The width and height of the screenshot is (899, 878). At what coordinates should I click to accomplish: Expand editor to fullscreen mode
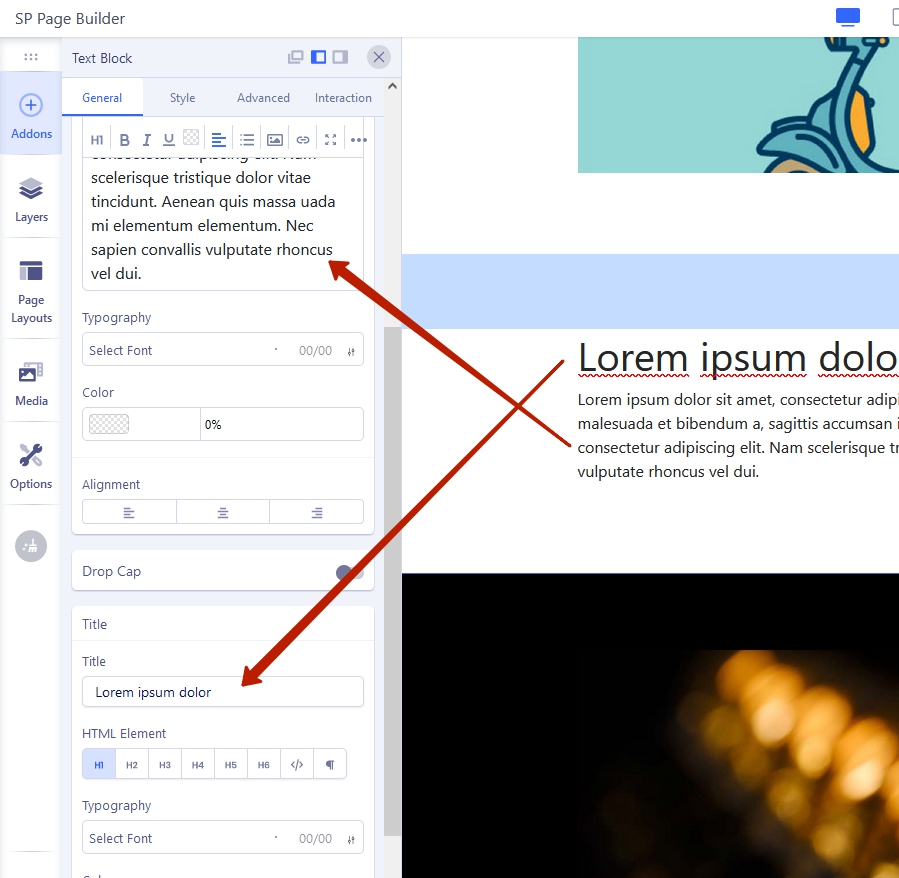[x=331, y=140]
